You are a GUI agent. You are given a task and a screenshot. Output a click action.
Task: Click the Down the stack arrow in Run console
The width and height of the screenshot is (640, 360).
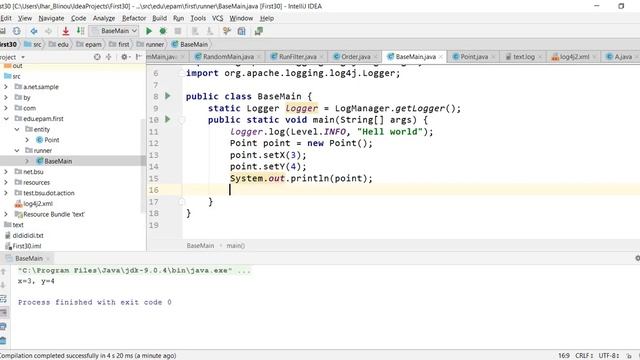(x=3, y=285)
